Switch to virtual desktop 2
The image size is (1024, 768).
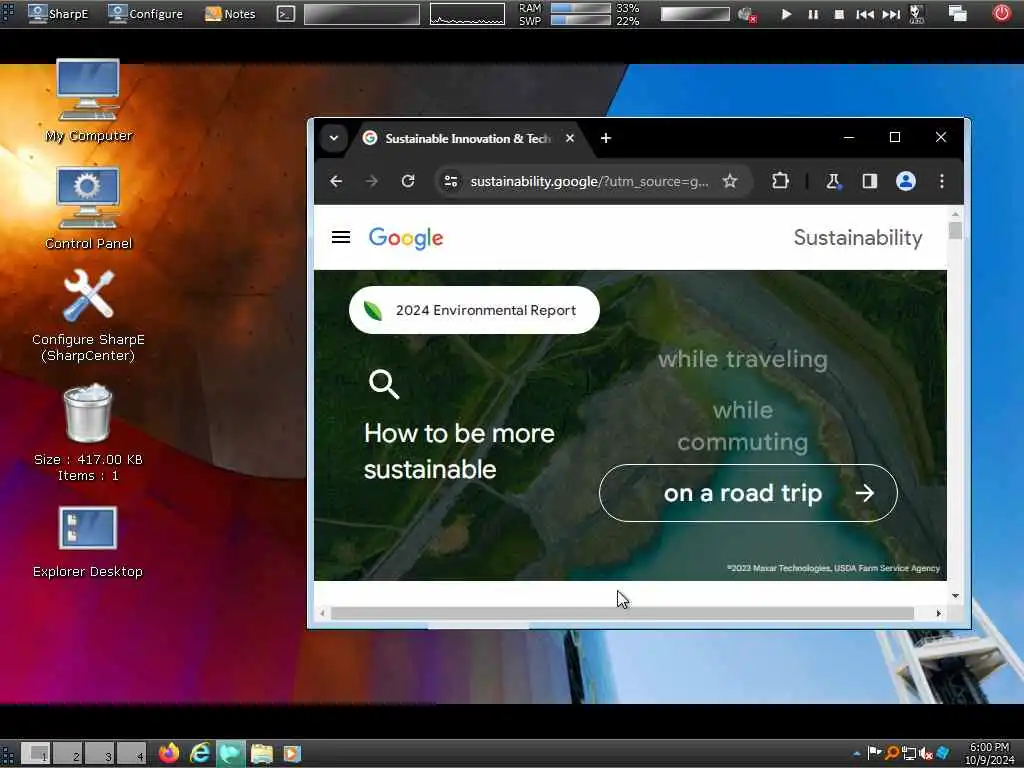(x=67, y=754)
